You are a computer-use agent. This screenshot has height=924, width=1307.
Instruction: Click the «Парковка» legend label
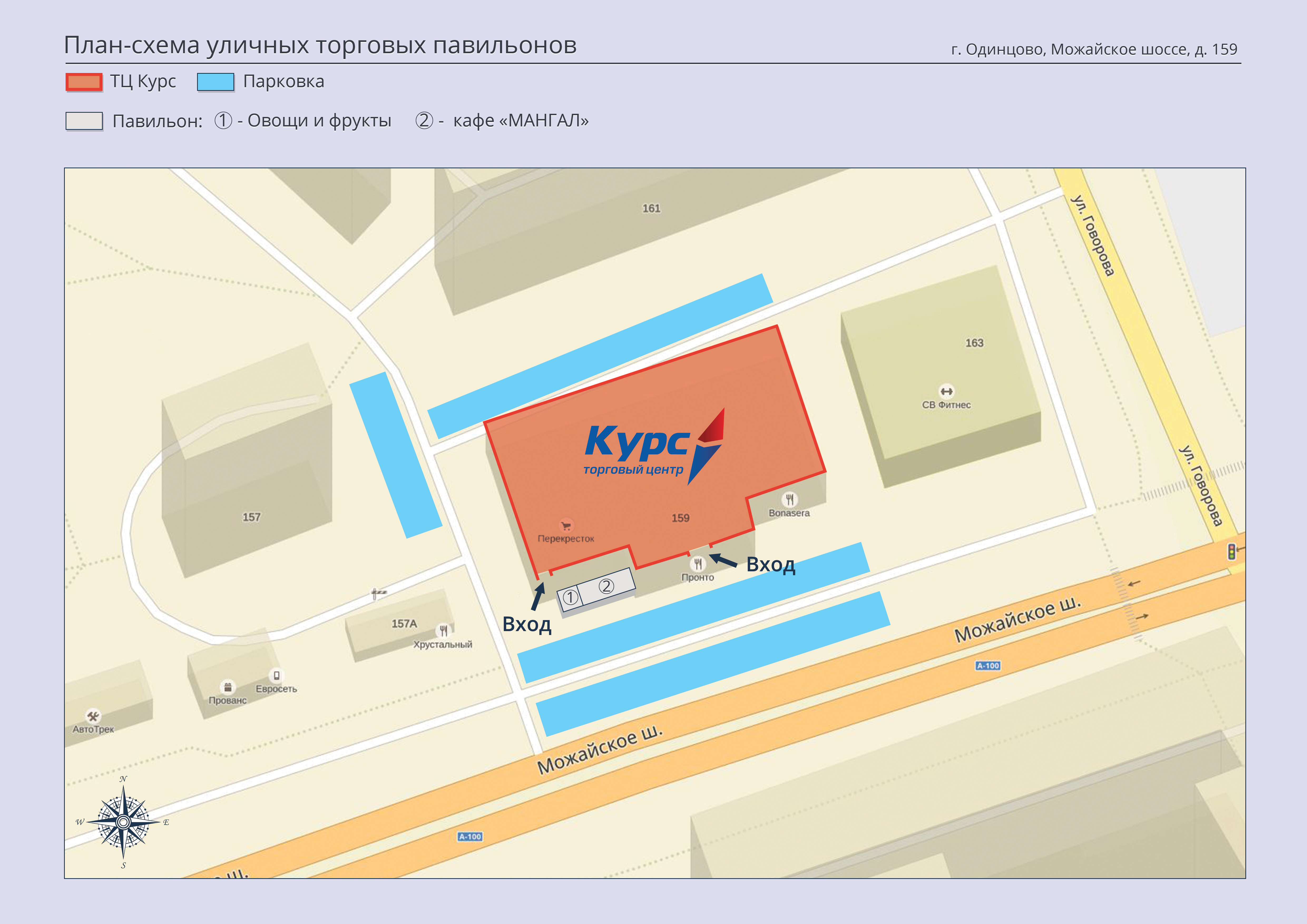(x=283, y=81)
